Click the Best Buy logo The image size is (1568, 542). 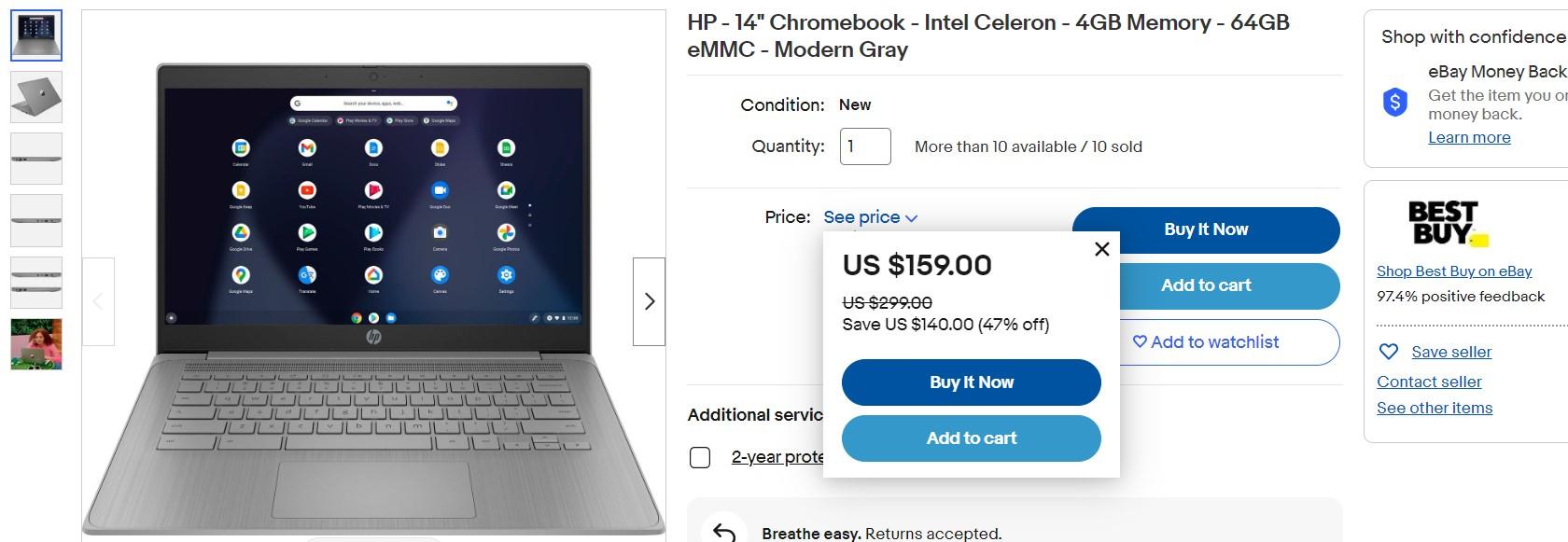pos(1446,224)
